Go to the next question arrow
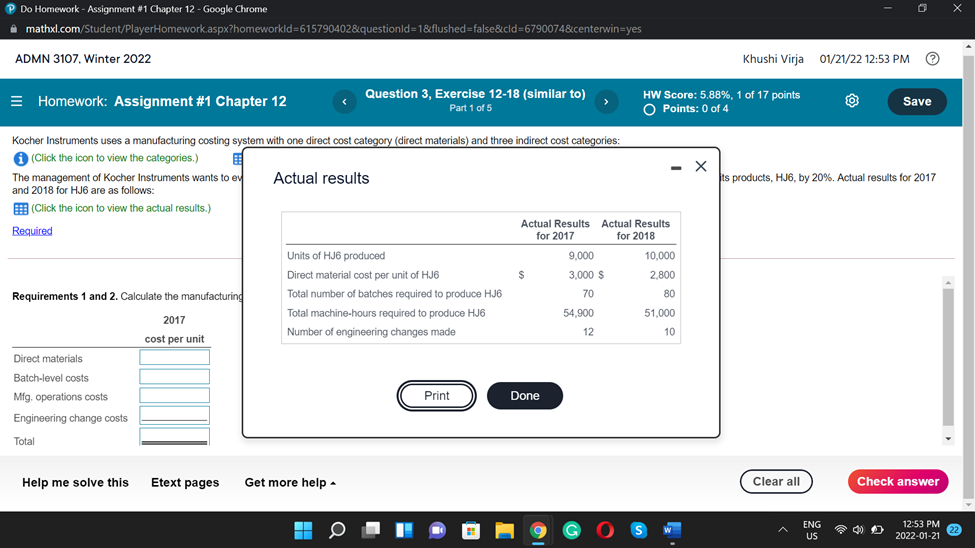Screen dimensions: 975x548 click(x=606, y=101)
